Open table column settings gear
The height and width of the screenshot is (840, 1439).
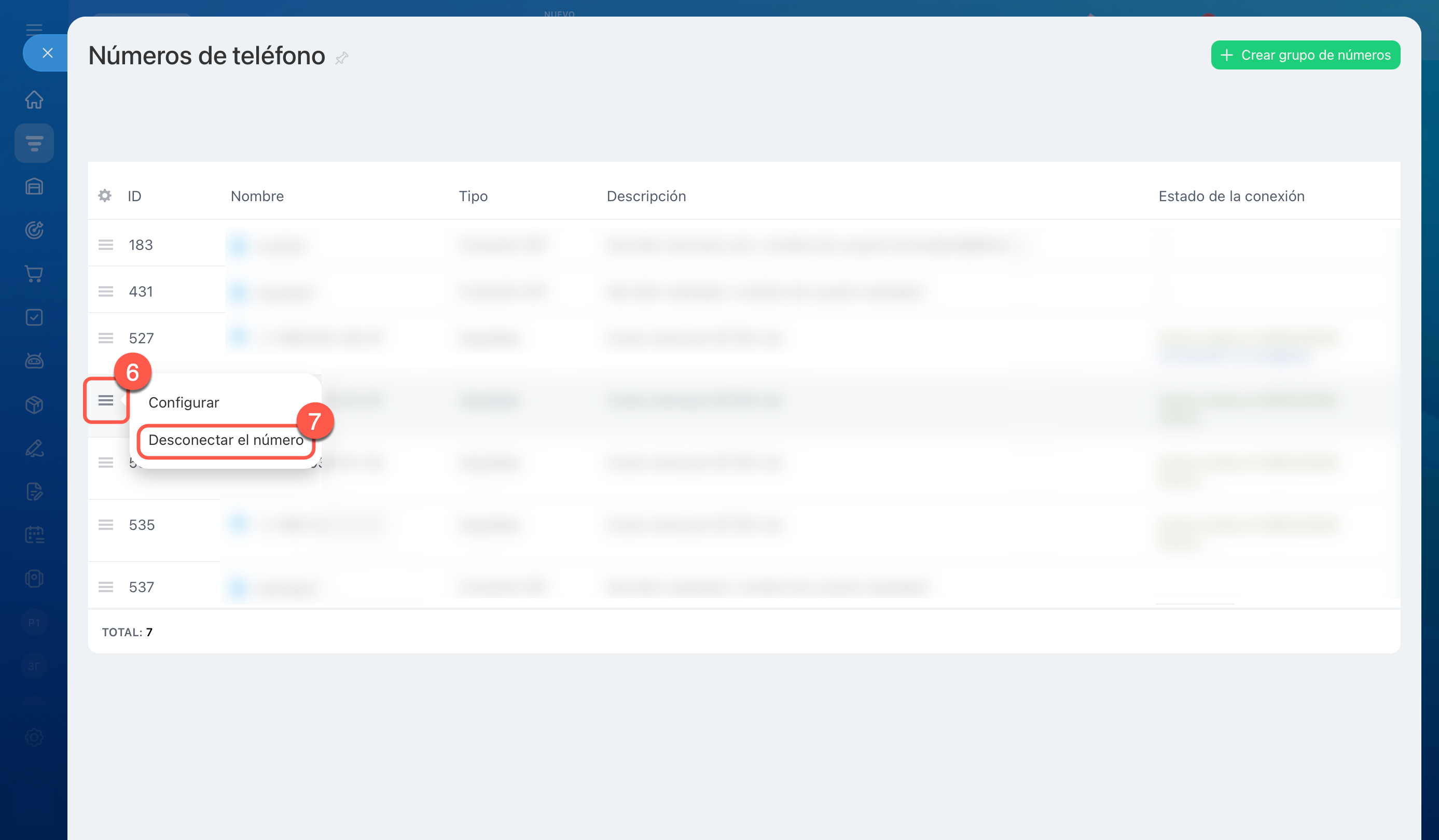[x=104, y=195]
